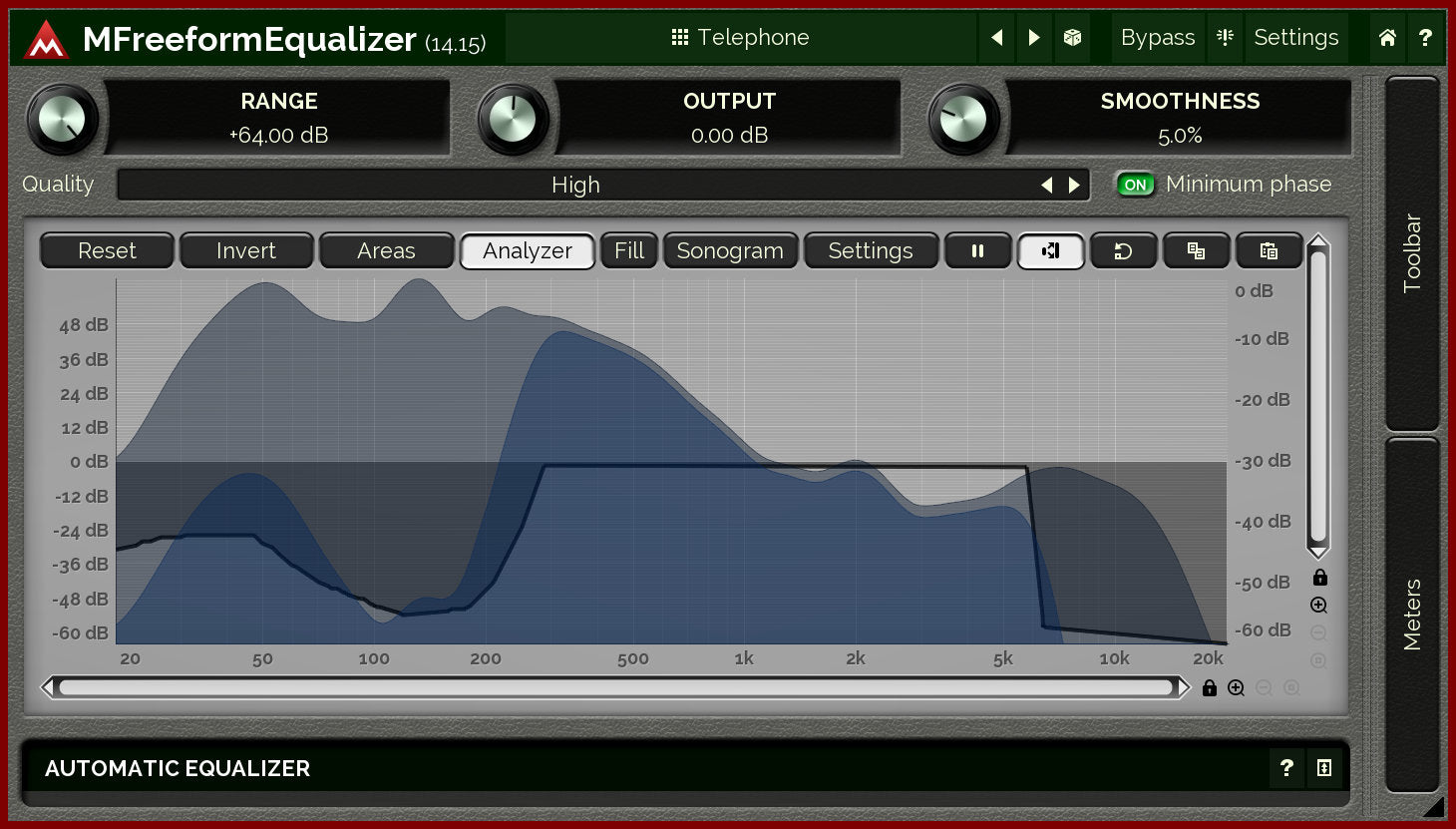
Task: Open Automatic Equalizer help question mark
Action: [x=1286, y=768]
